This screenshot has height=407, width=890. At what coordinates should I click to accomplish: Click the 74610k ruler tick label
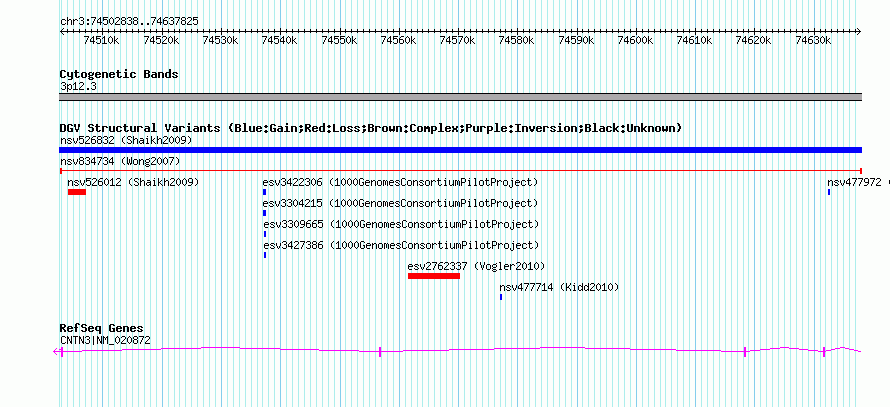coord(695,40)
